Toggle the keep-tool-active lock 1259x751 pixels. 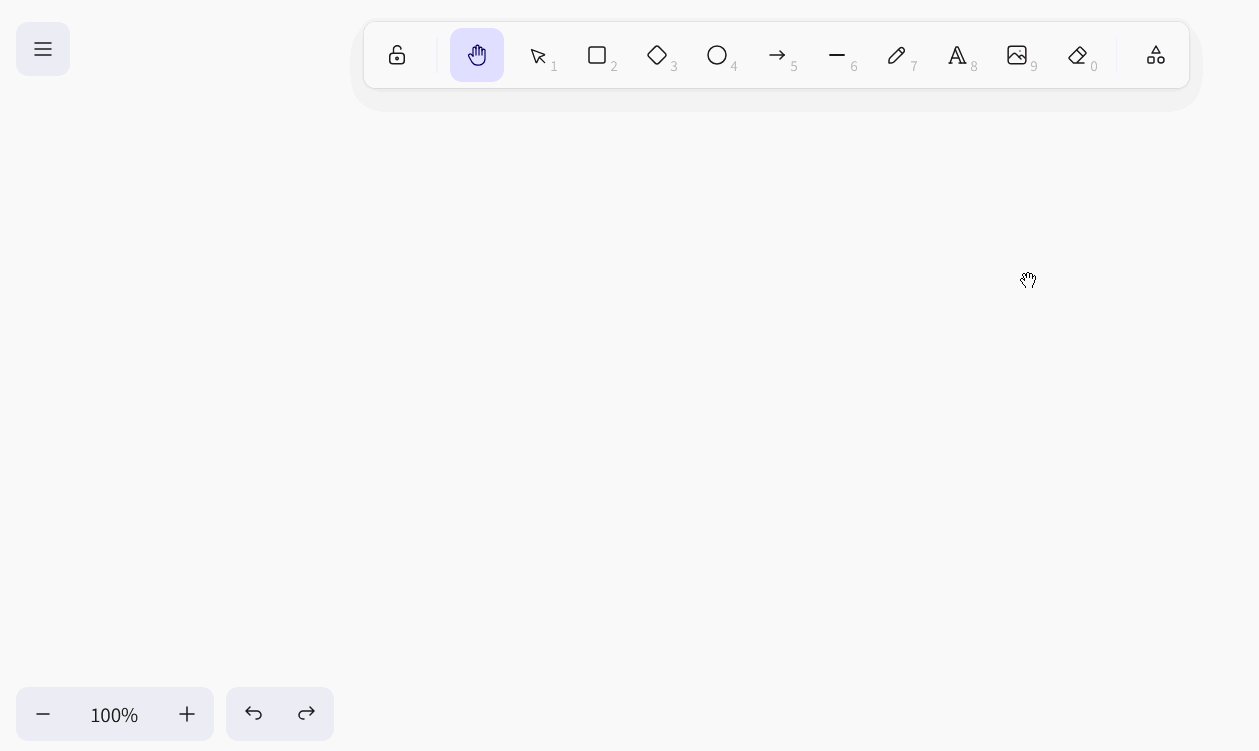(x=397, y=55)
